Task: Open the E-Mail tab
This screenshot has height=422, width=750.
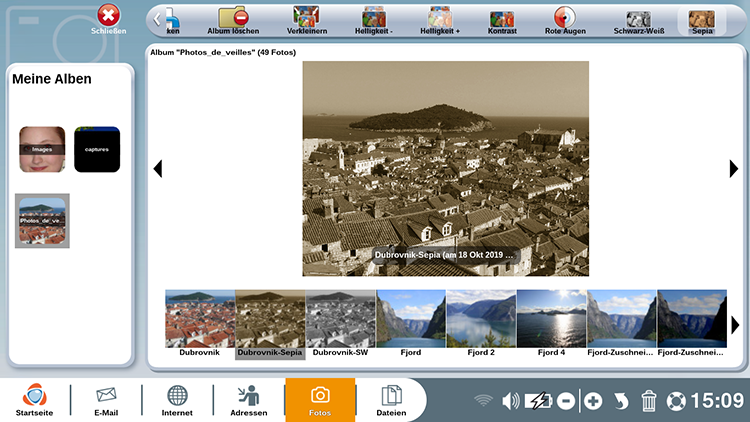Action: click(106, 400)
